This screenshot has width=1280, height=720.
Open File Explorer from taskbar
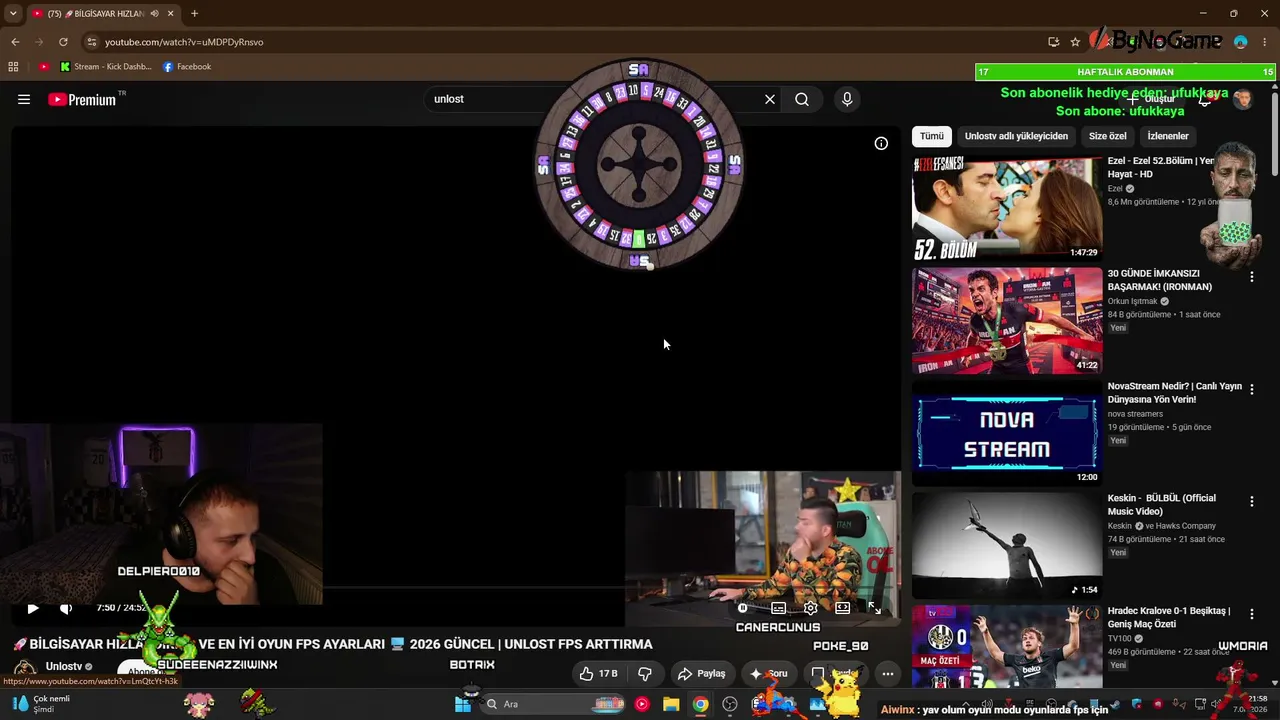671,704
